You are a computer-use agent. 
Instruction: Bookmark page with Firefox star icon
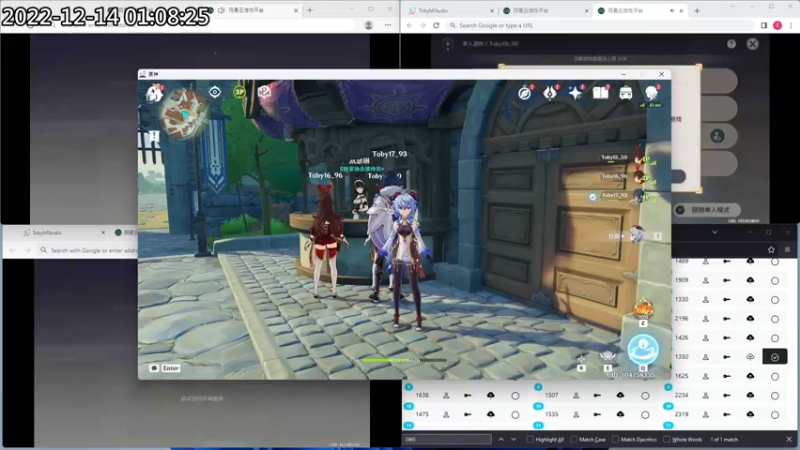tap(771, 249)
